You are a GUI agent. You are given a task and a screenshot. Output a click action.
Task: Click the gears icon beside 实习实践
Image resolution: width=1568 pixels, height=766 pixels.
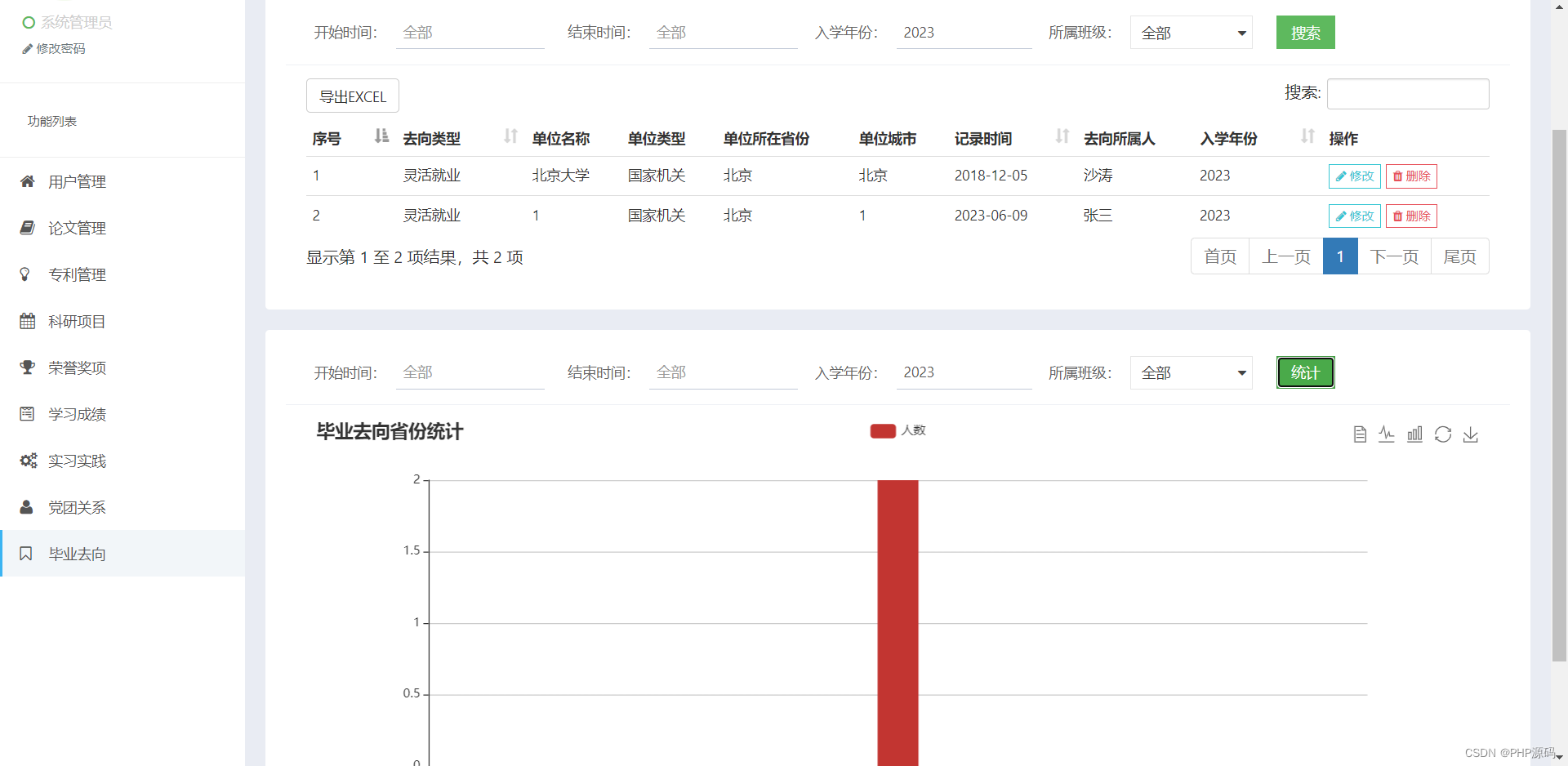tap(29, 461)
